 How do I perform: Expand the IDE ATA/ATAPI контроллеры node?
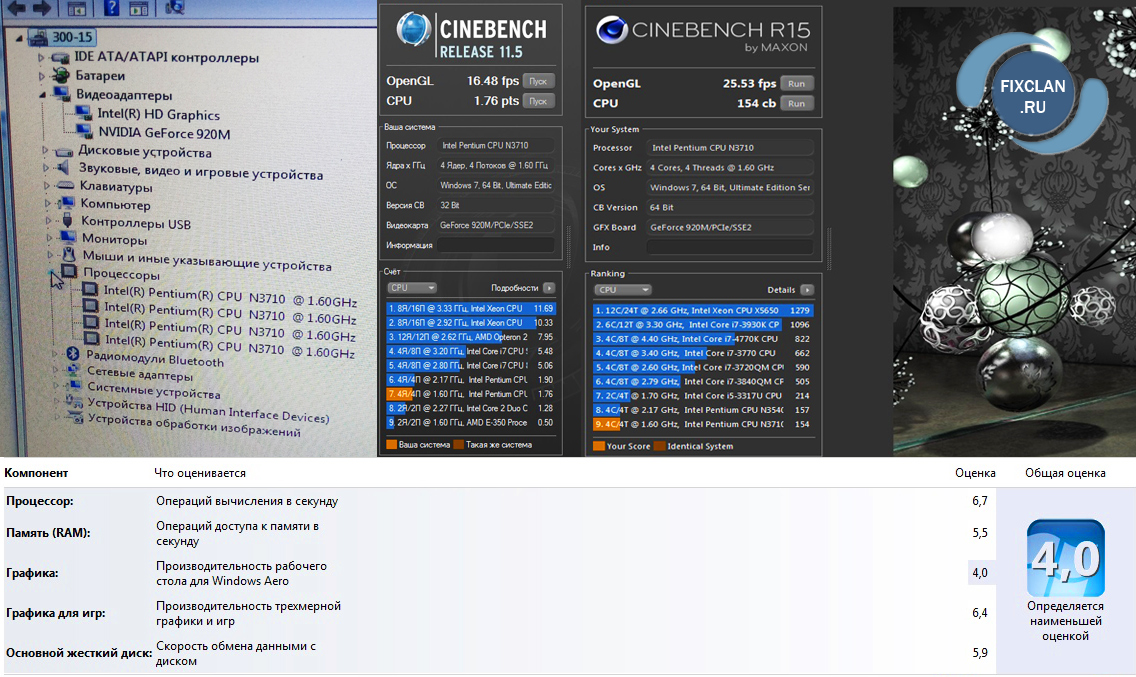41,57
